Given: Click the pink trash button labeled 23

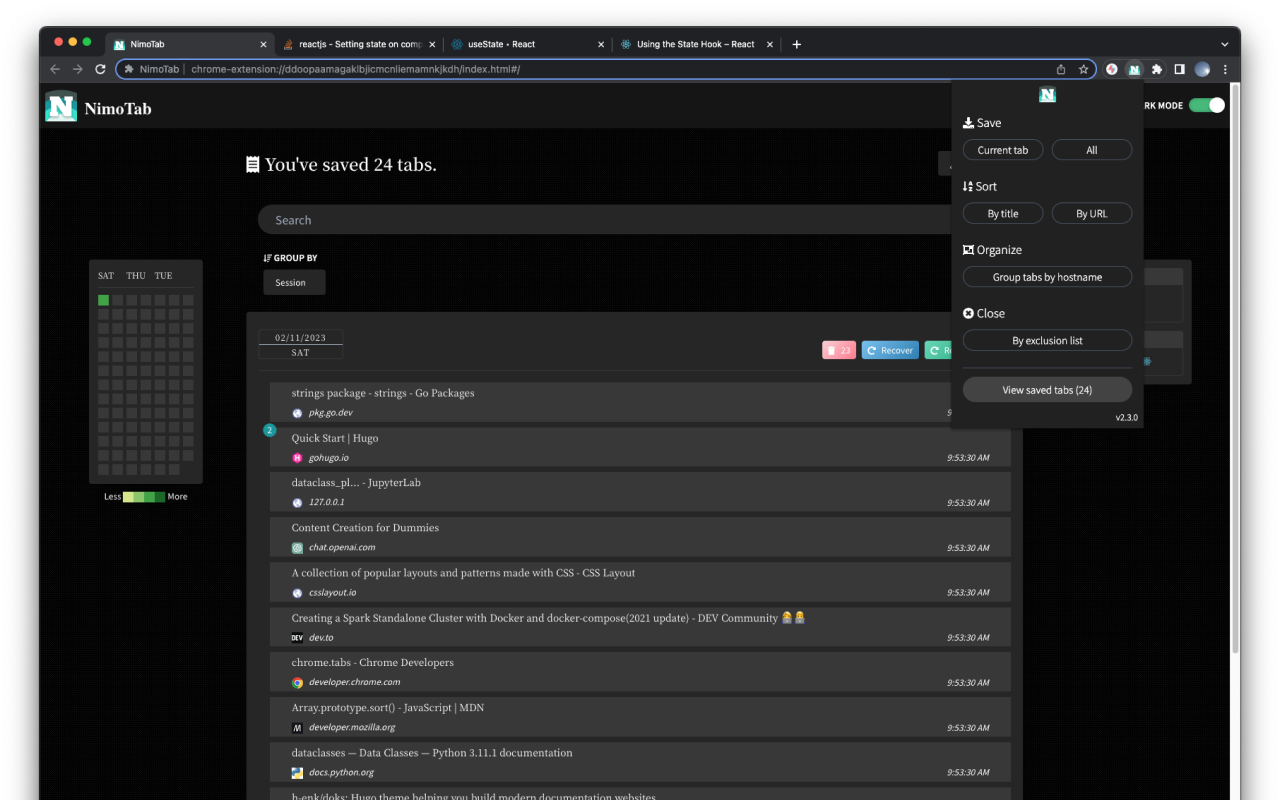Looking at the screenshot, I should tap(839, 350).
